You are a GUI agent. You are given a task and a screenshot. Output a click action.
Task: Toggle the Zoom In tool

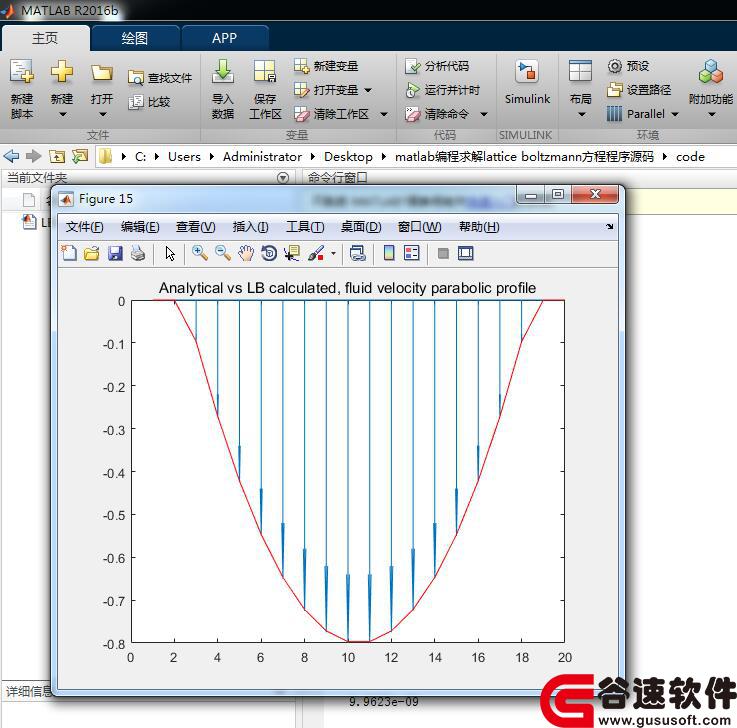tap(200, 253)
